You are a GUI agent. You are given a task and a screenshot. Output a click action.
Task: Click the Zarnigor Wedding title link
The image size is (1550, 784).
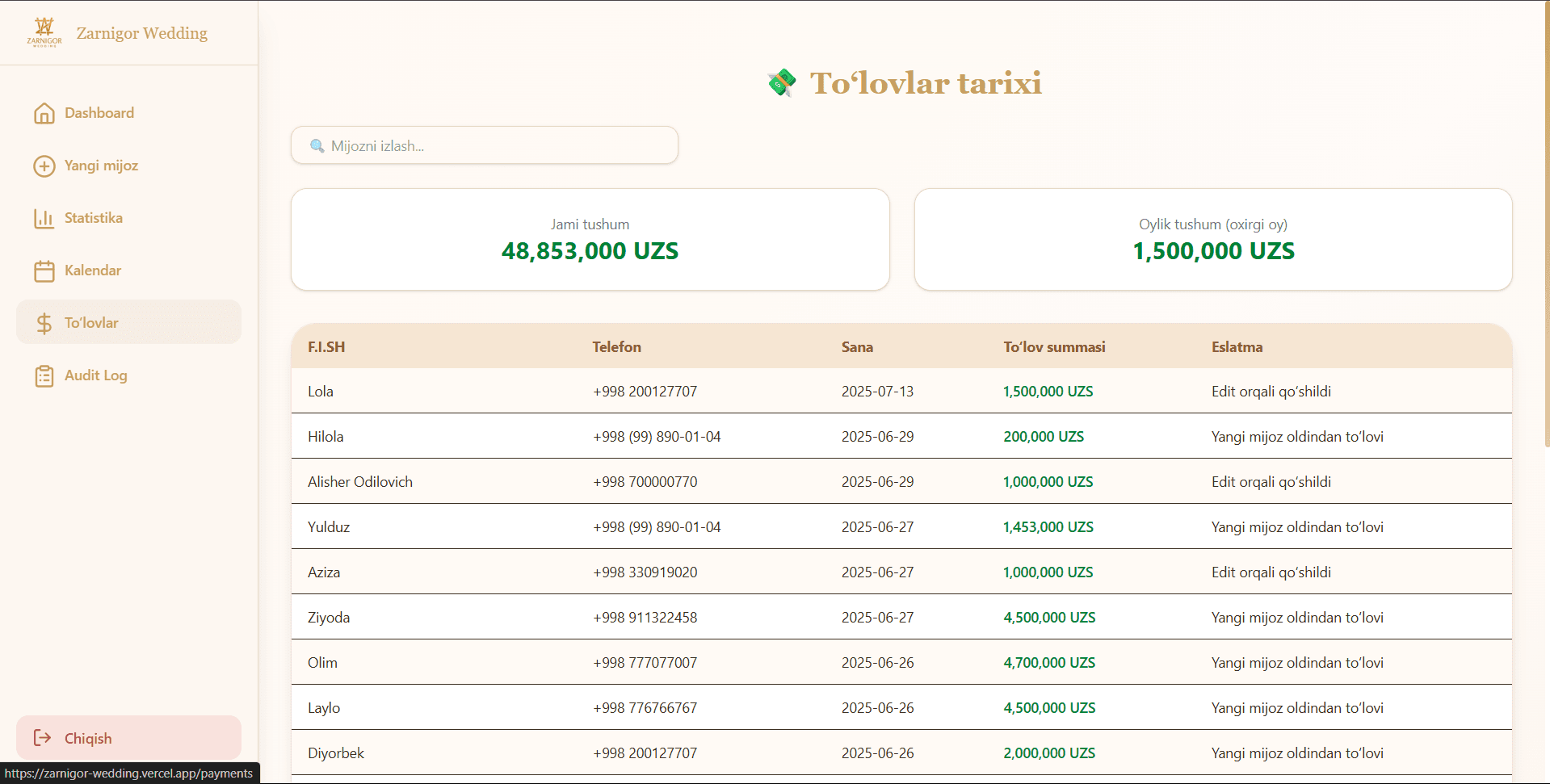tap(142, 33)
